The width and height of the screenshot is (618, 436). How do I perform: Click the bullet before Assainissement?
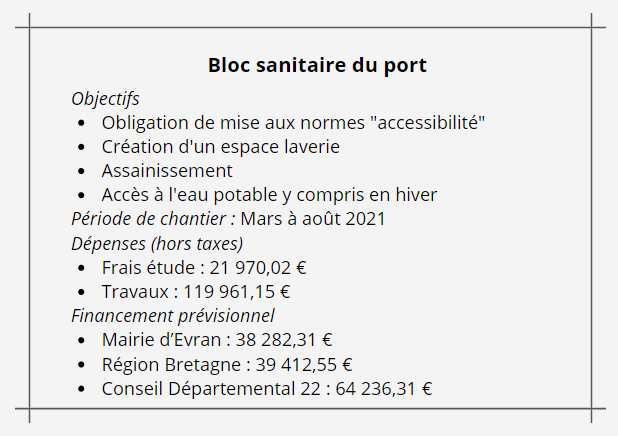tap(82, 171)
